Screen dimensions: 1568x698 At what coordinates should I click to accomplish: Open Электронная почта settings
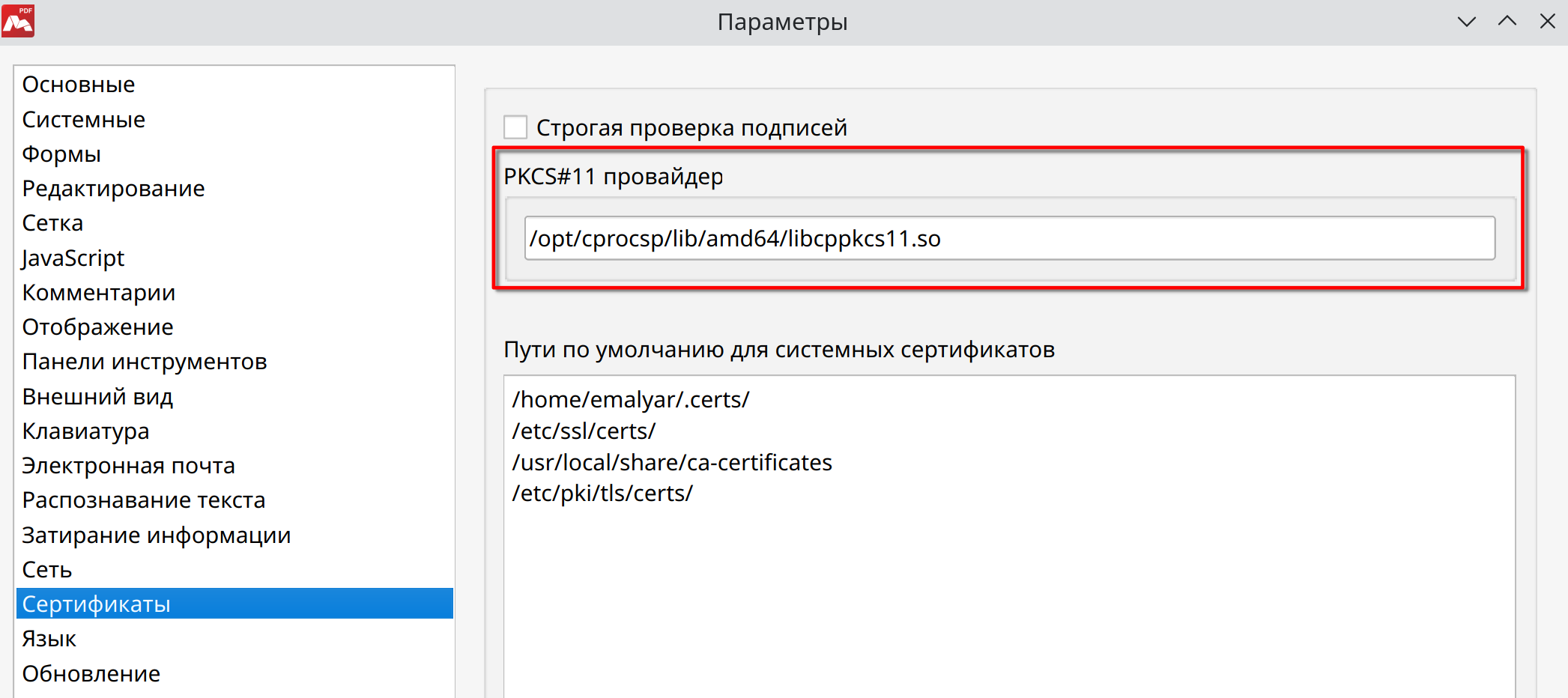tap(234, 466)
